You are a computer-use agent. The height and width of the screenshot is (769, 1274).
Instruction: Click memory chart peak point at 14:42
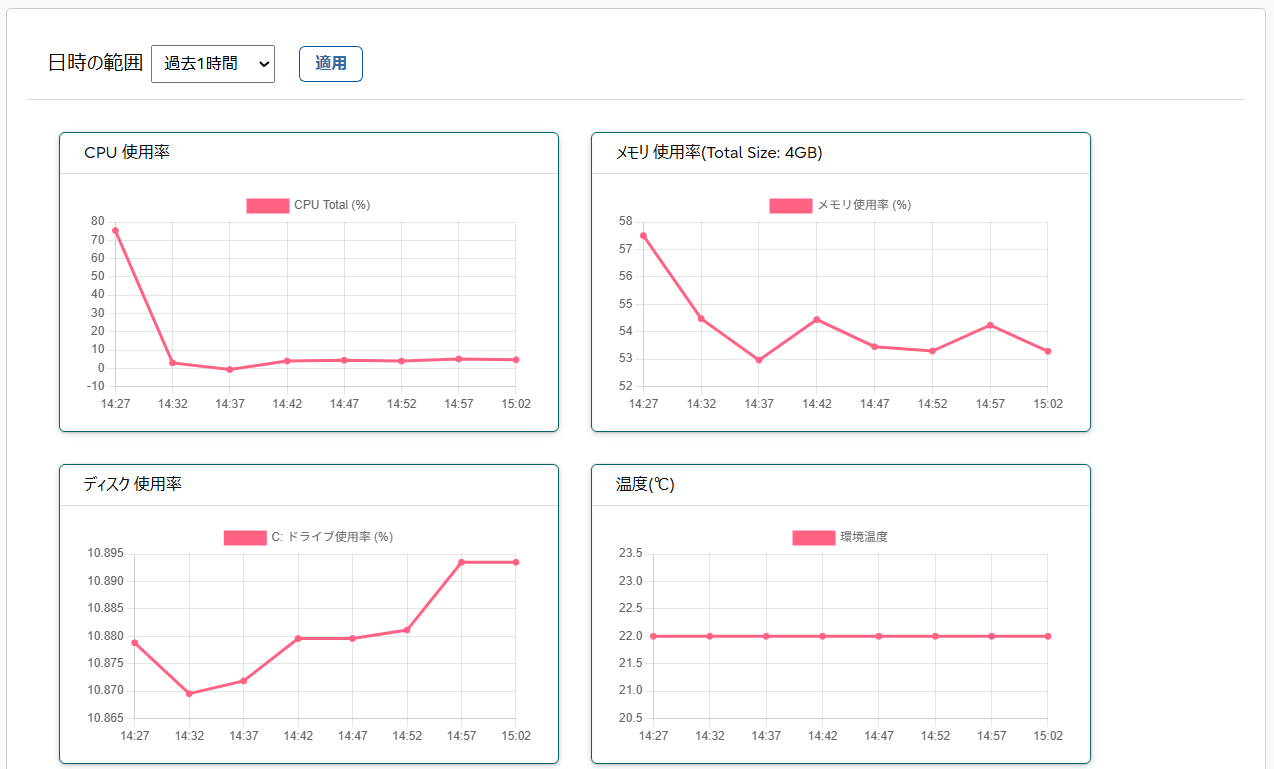click(817, 319)
